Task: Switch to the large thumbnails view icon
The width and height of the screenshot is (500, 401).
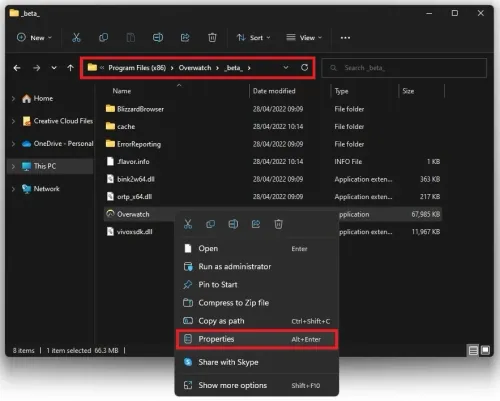Action: [x=486, y=350]
